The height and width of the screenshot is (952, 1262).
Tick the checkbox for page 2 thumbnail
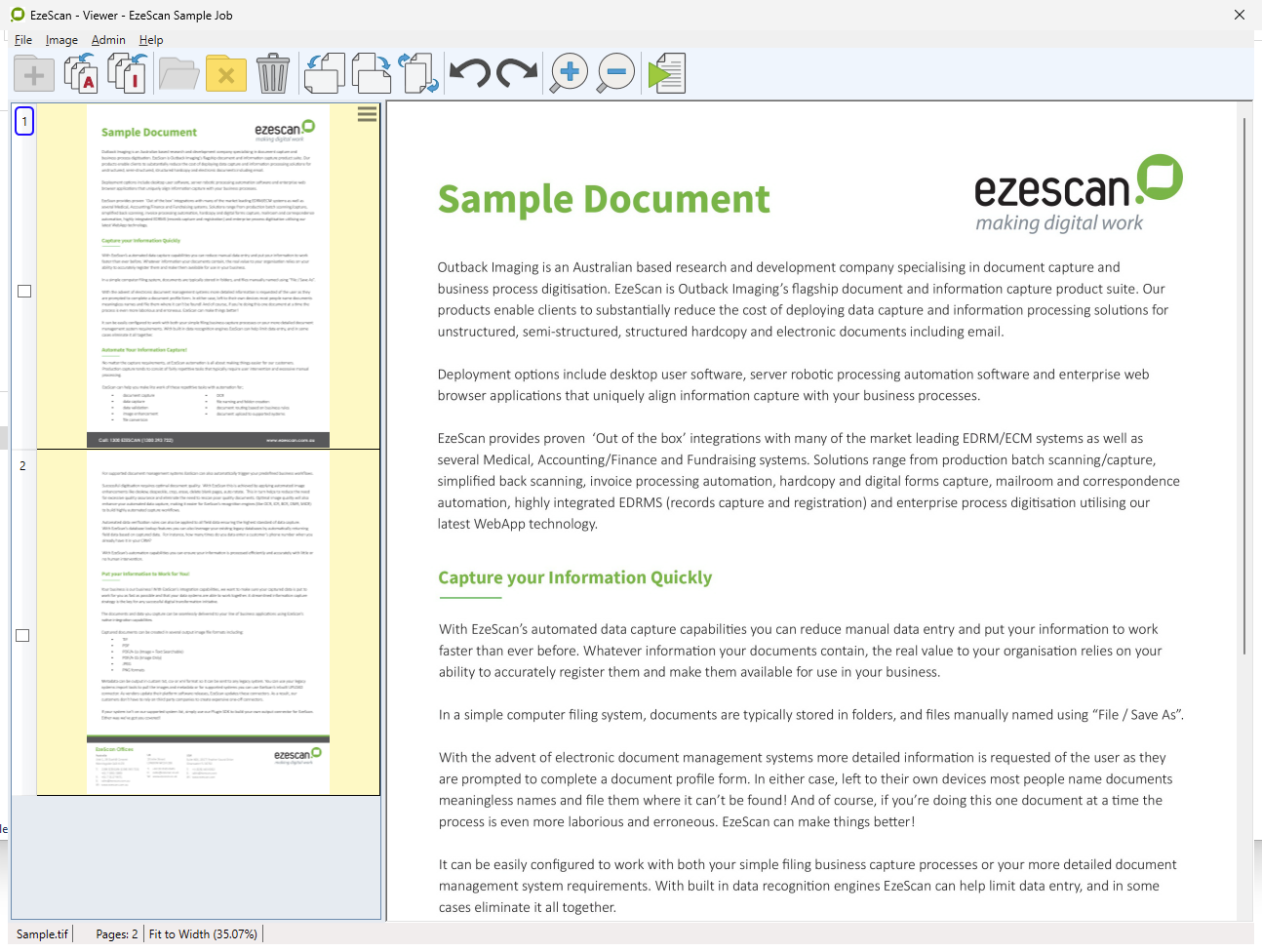click(x=23, y=635)
